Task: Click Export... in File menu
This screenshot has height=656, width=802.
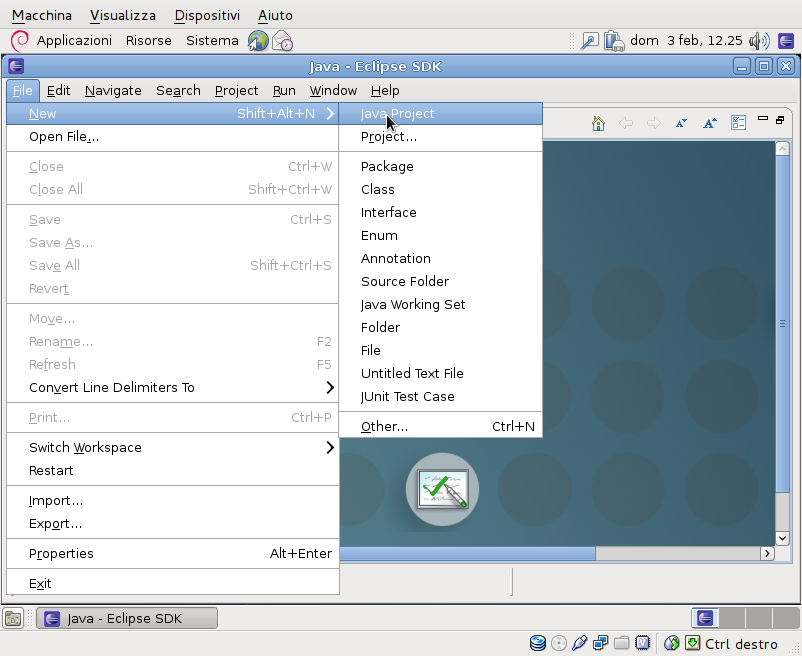Action: tap(173, 524)
